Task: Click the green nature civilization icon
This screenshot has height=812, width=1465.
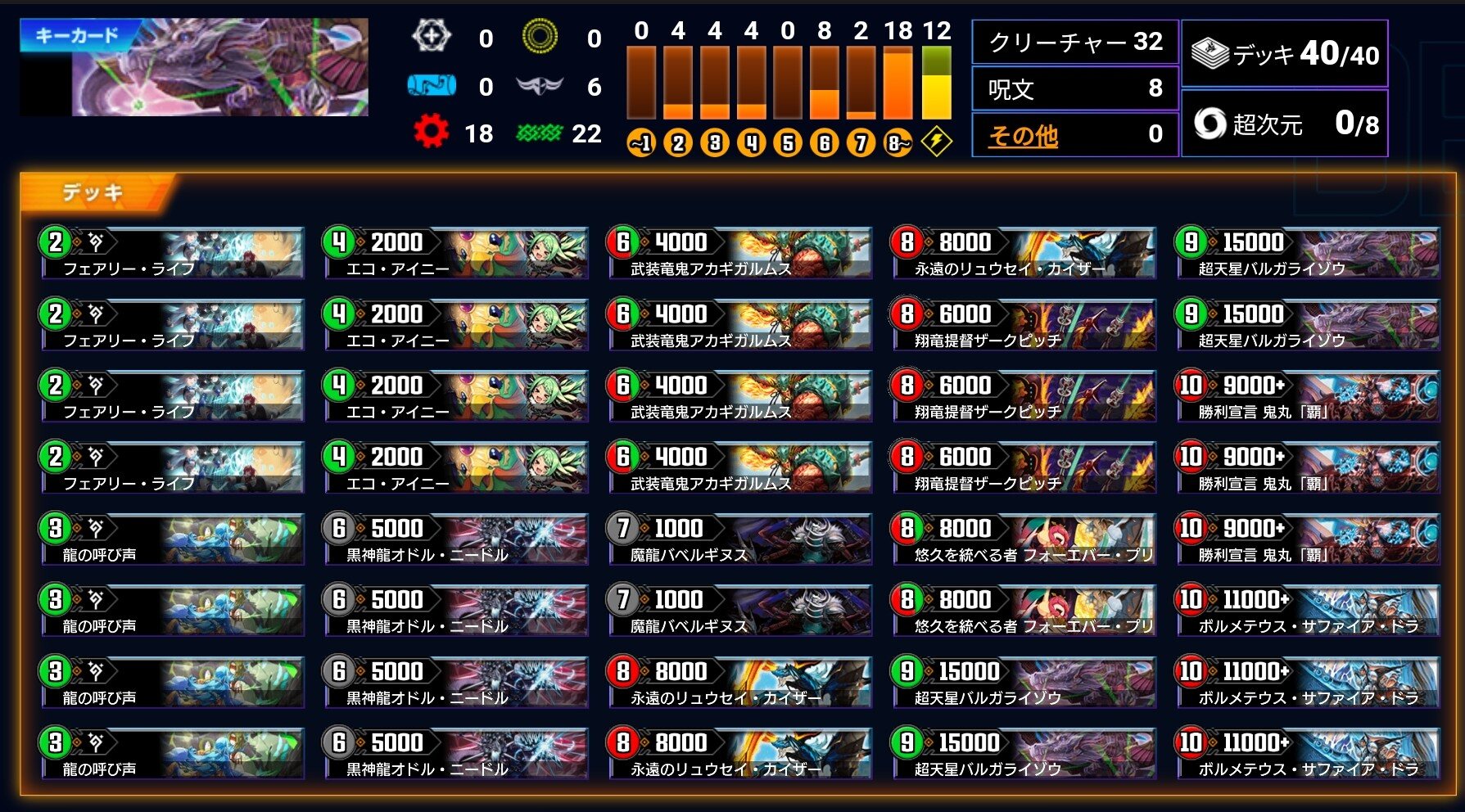Action: tap(539, 133)
